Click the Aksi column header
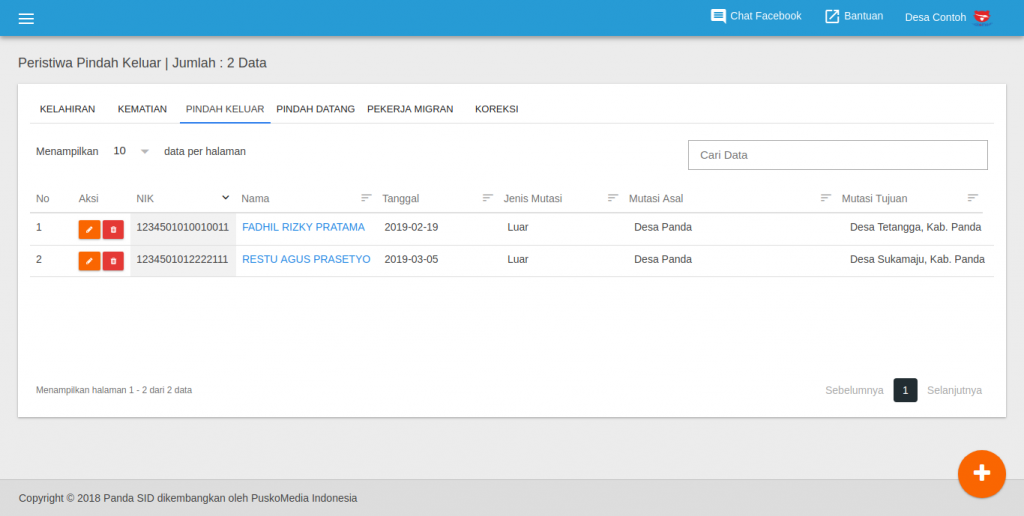This screenshot has width=1024, height=516. click(x=88, y=199)
